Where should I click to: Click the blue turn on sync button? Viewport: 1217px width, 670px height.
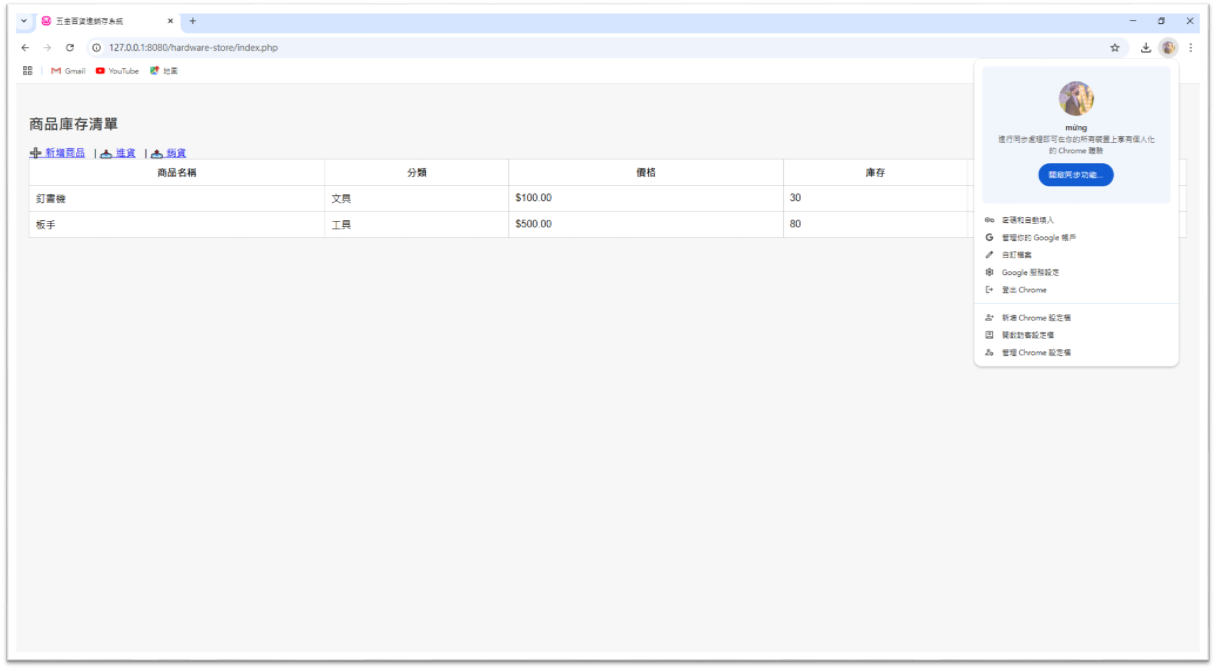point(1075,175)
